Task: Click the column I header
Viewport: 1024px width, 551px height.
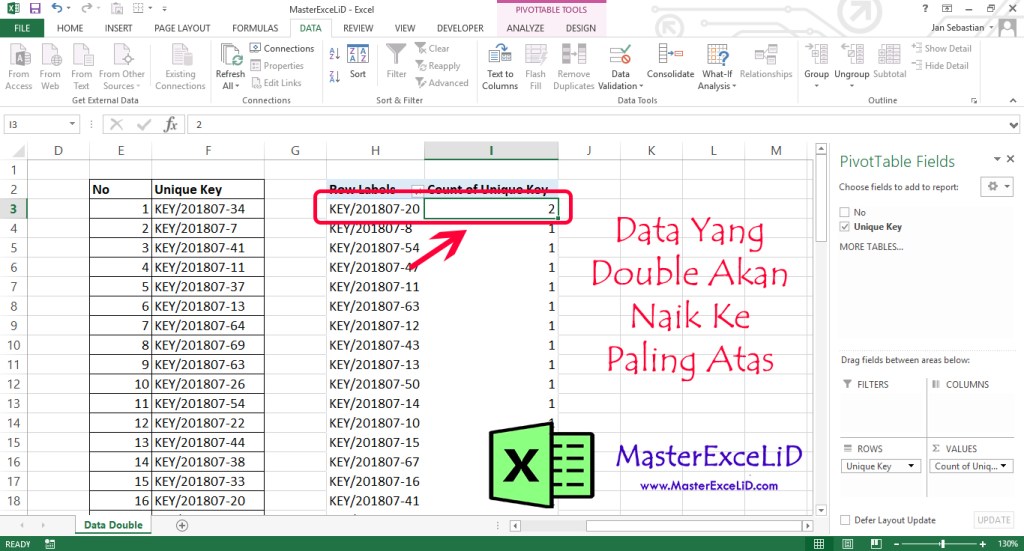Action: point(491,151)
